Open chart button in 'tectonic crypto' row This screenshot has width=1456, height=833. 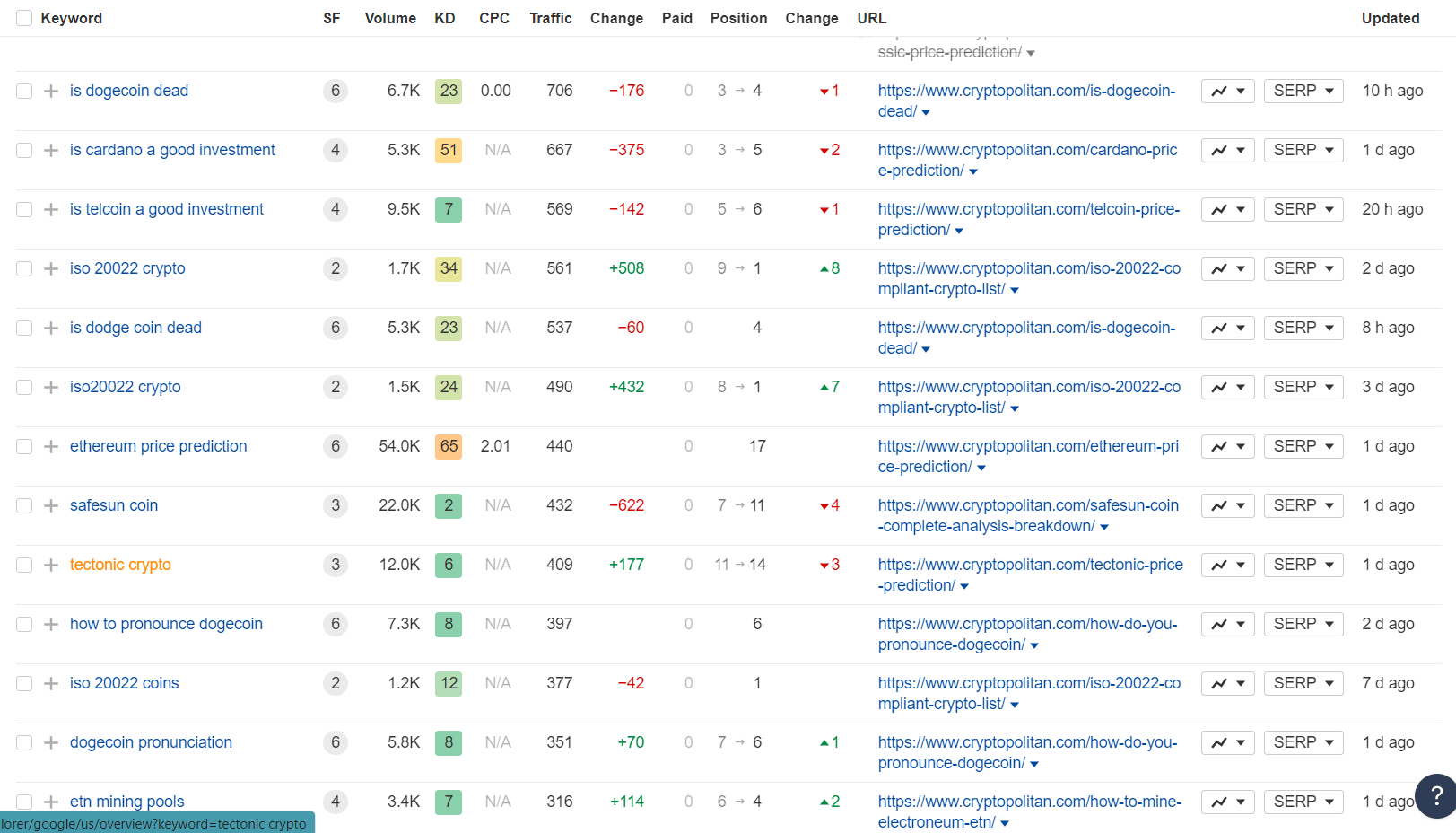tap(1227, 565)
